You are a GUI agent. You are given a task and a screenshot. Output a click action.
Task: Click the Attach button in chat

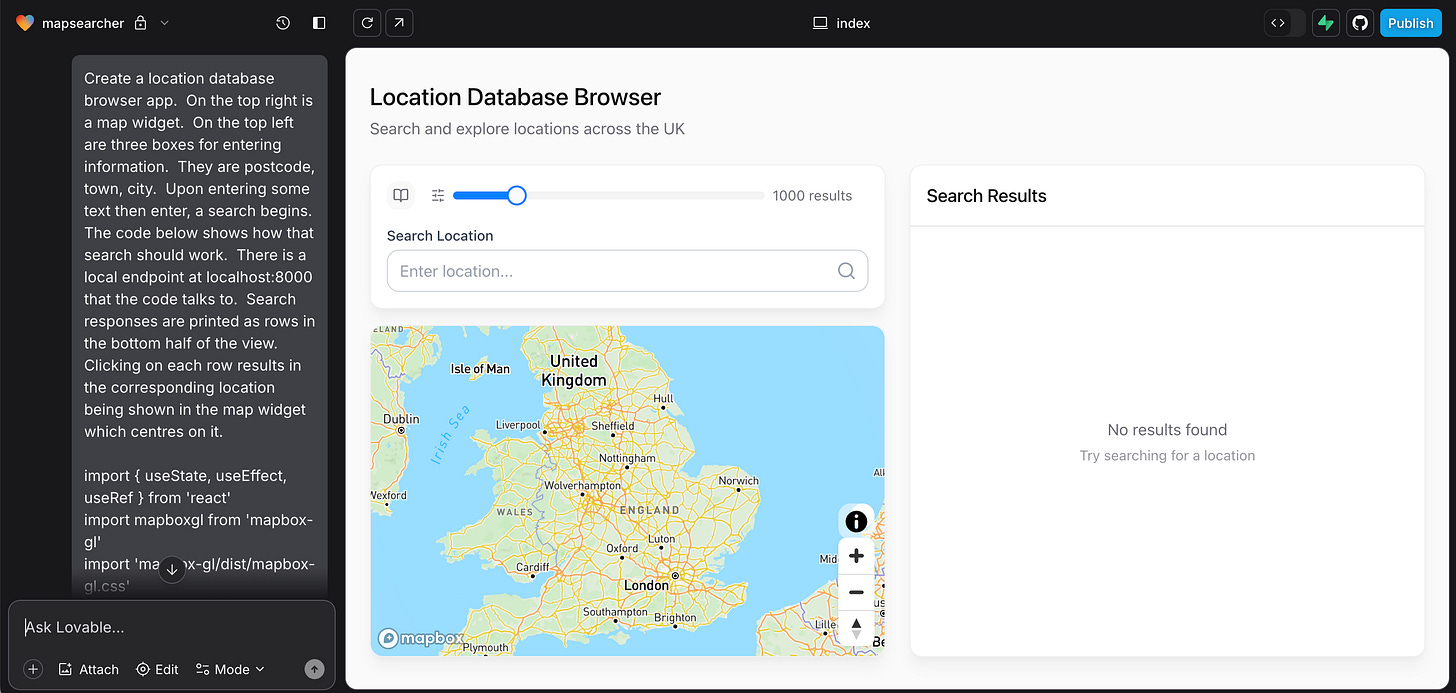(88, 669)
